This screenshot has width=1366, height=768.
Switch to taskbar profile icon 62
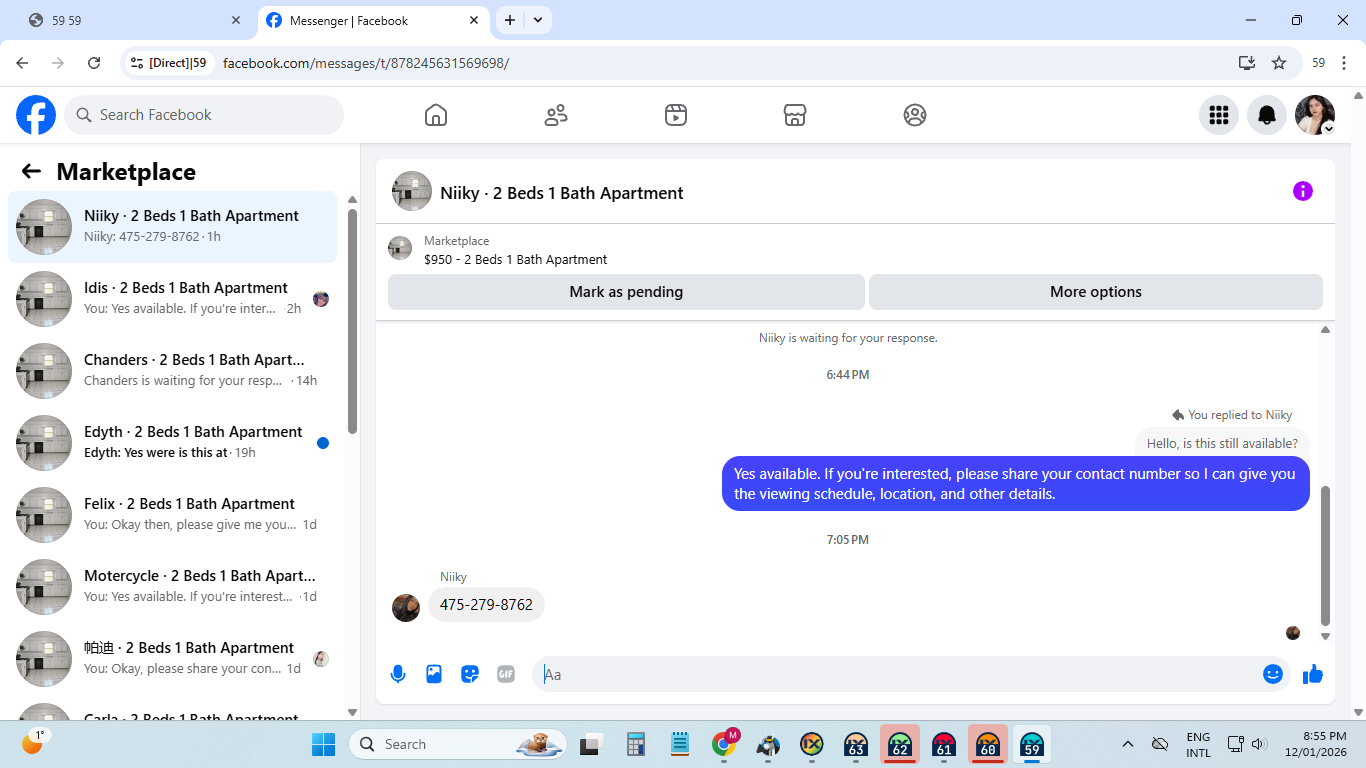click(900, 744)
